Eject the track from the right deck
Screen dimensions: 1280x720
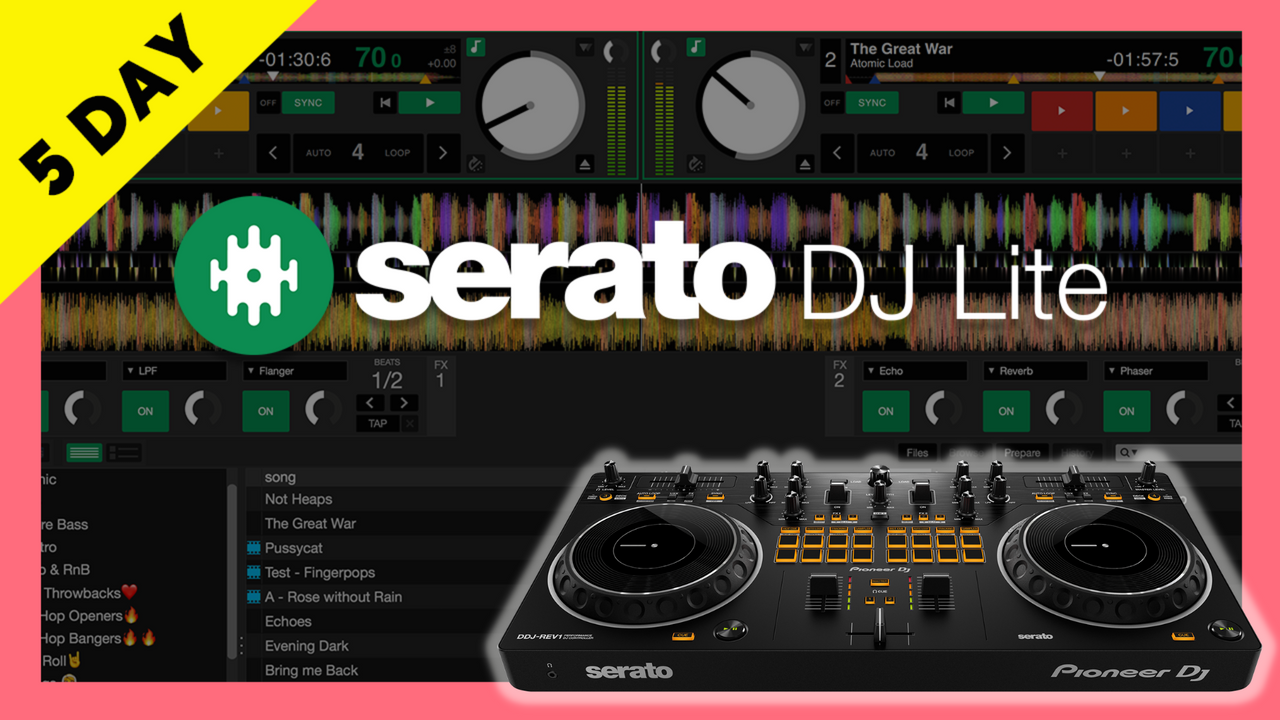pyautogui.click(x=585, y=164)
